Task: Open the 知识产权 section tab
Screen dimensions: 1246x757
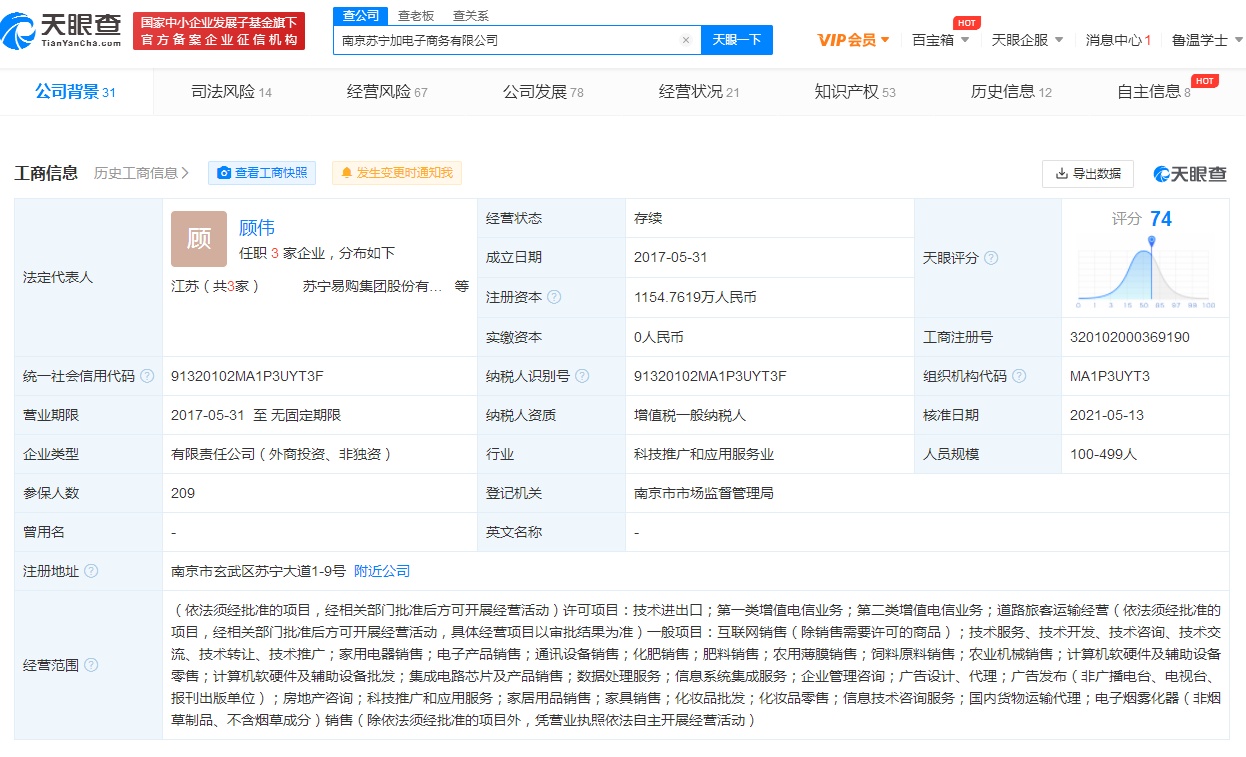Action: [855, 92]
